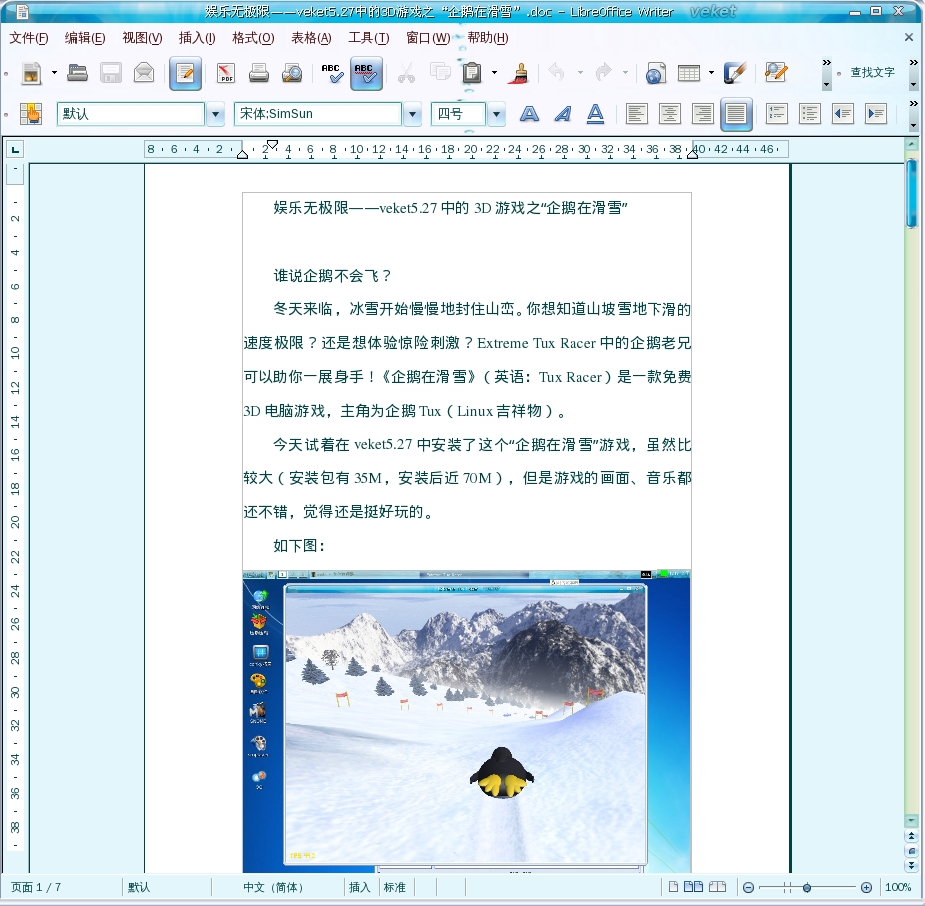
Task: Align text right
Action: 703,114
